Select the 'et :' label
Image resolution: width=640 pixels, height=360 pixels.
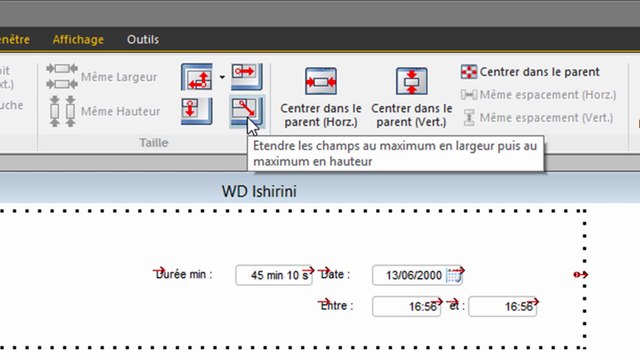pyautogui.click(x=457, y=305)
